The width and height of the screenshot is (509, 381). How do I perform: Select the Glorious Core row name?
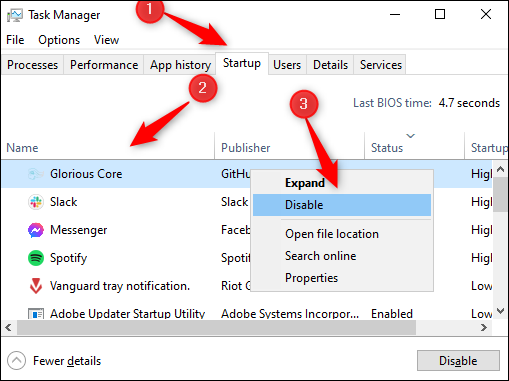coord(86,174)
